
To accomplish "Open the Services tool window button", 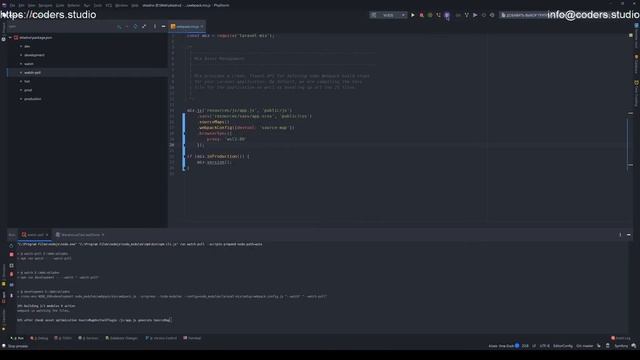I will point(88,338).
